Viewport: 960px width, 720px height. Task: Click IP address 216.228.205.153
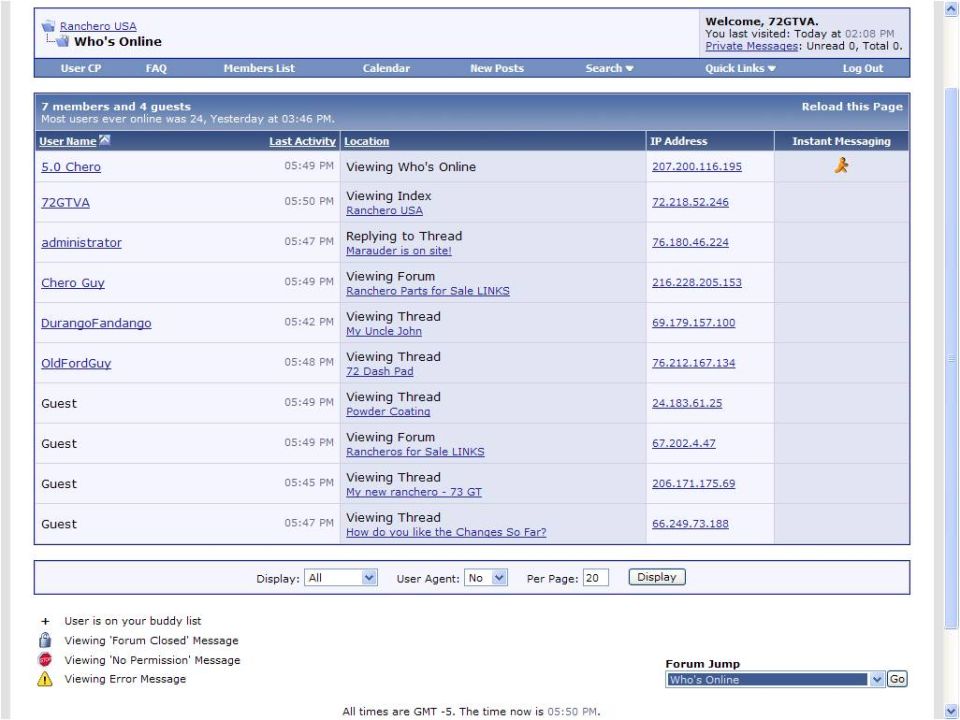click(697, 282)
